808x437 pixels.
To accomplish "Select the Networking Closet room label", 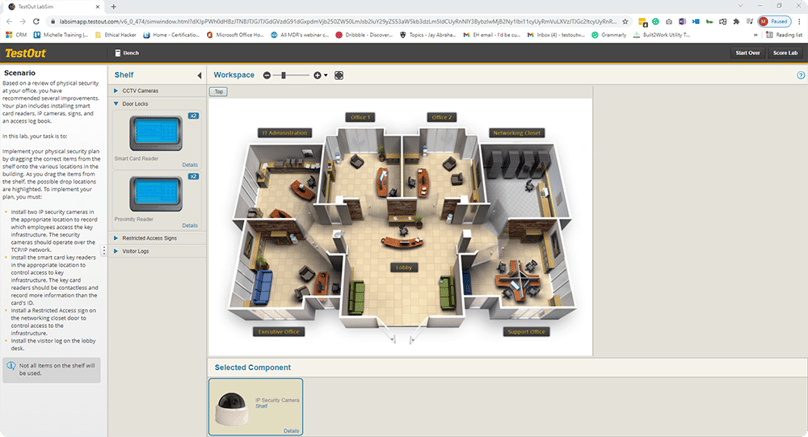I will 517,133.
